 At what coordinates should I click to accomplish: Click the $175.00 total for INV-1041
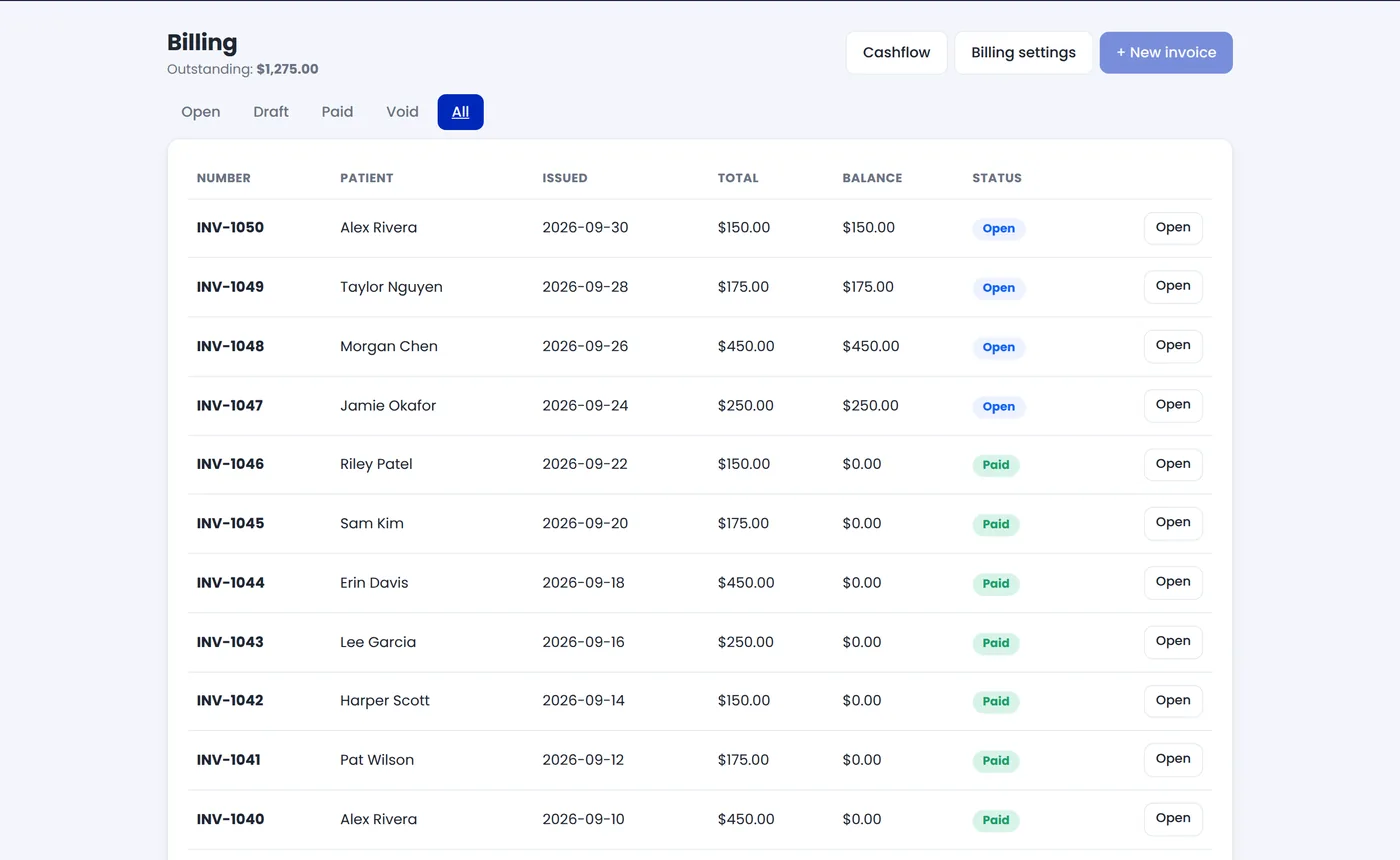pyautogui.click(x=744, y=760)
